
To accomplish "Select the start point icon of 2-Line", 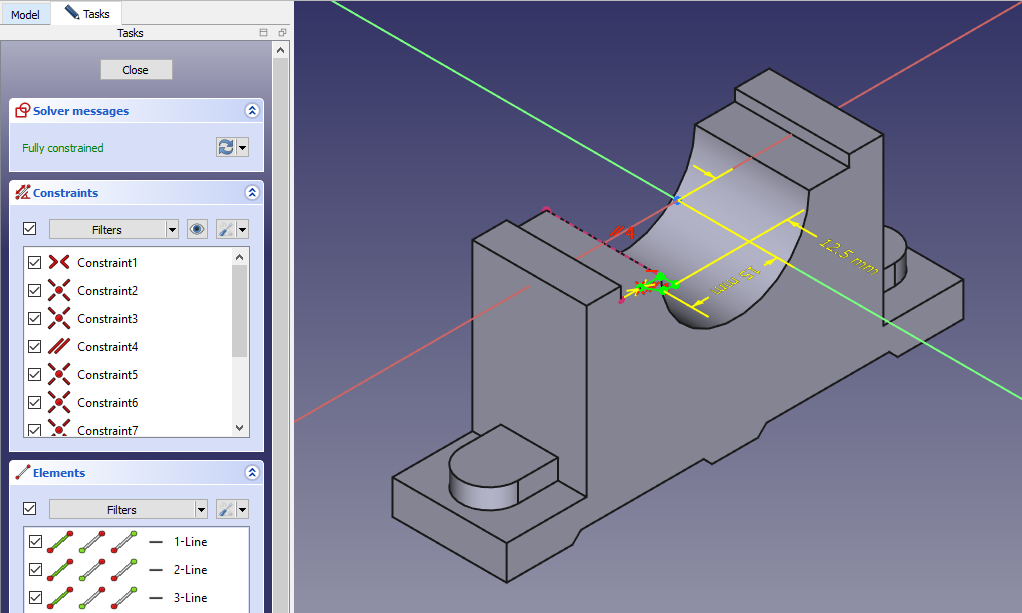I will (93, 569).
